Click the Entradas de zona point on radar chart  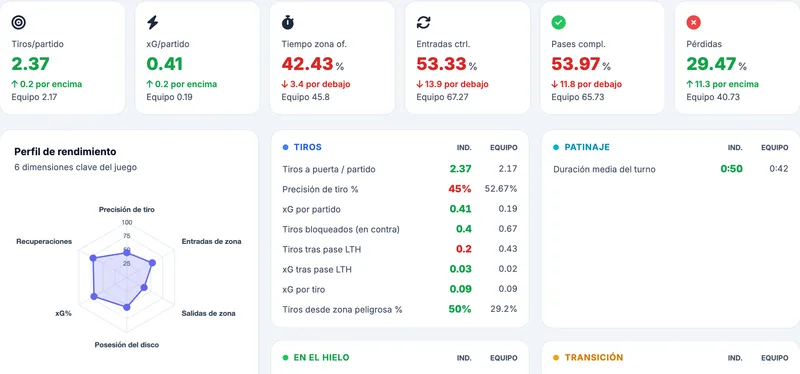(x=152, y=263)
